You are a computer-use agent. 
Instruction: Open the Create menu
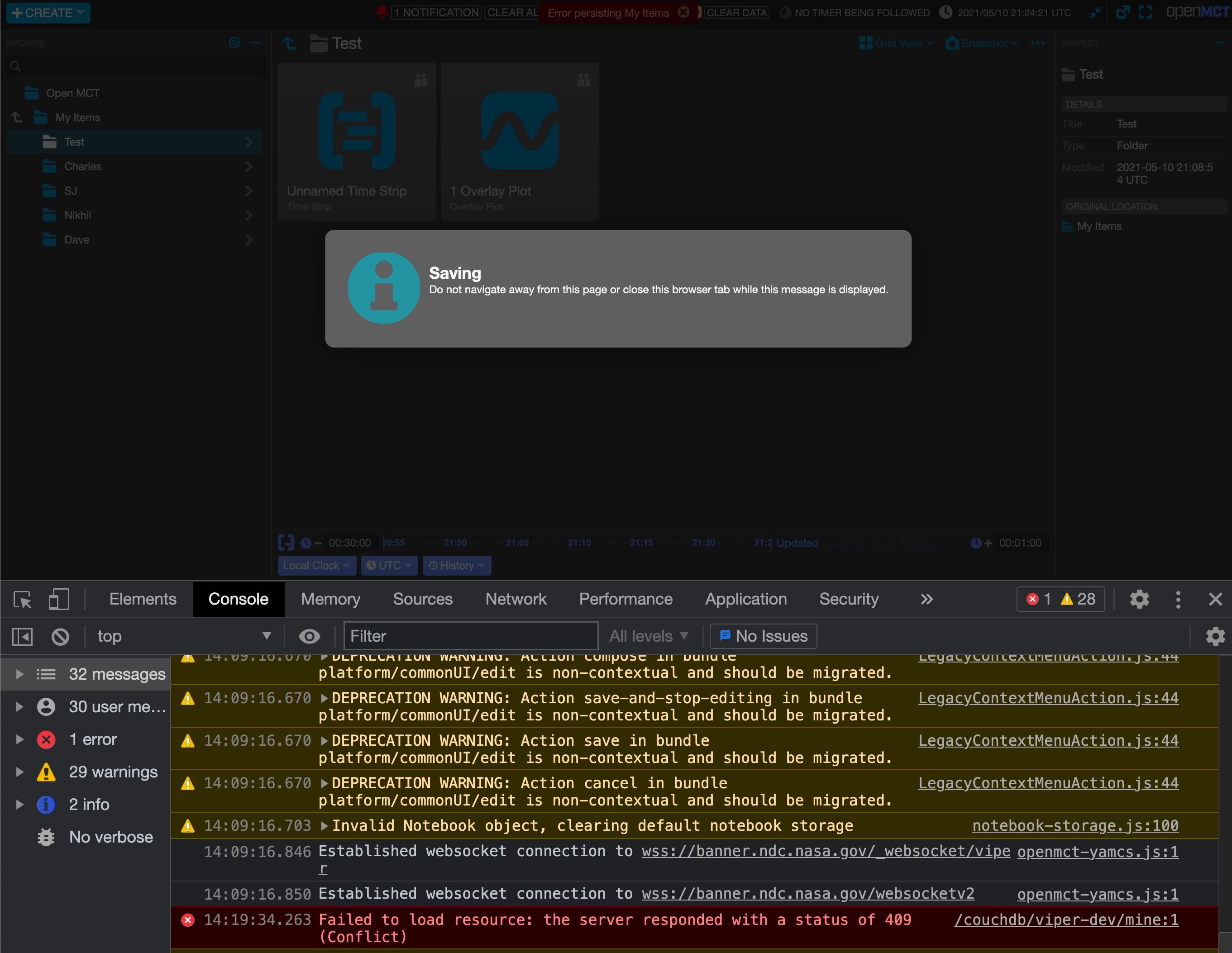click(48, 12)
